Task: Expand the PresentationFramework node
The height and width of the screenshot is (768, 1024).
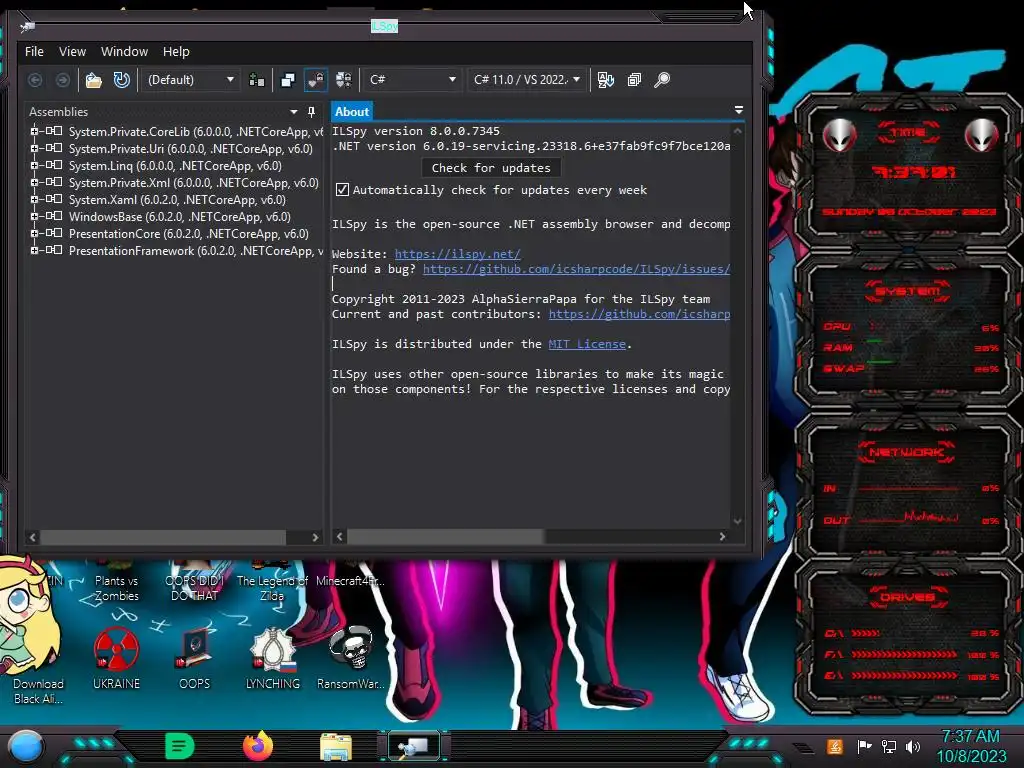Action: [34, 250]
